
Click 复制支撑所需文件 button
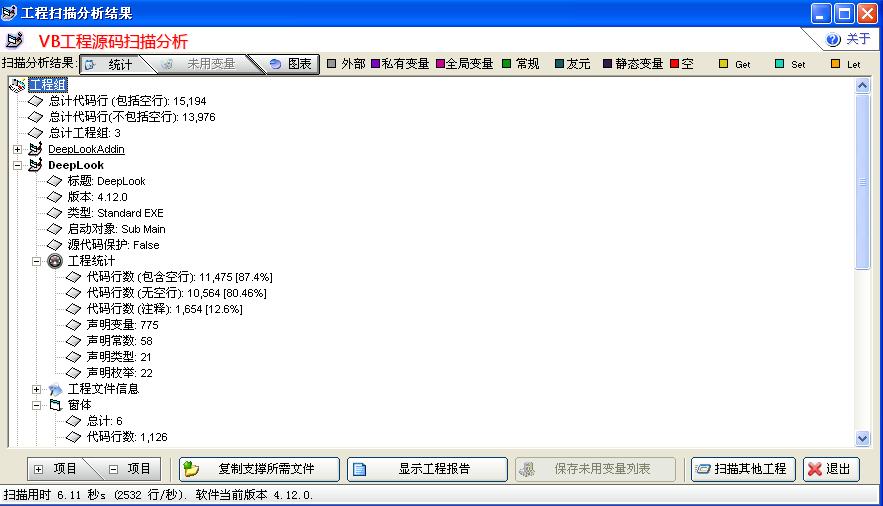260,469
